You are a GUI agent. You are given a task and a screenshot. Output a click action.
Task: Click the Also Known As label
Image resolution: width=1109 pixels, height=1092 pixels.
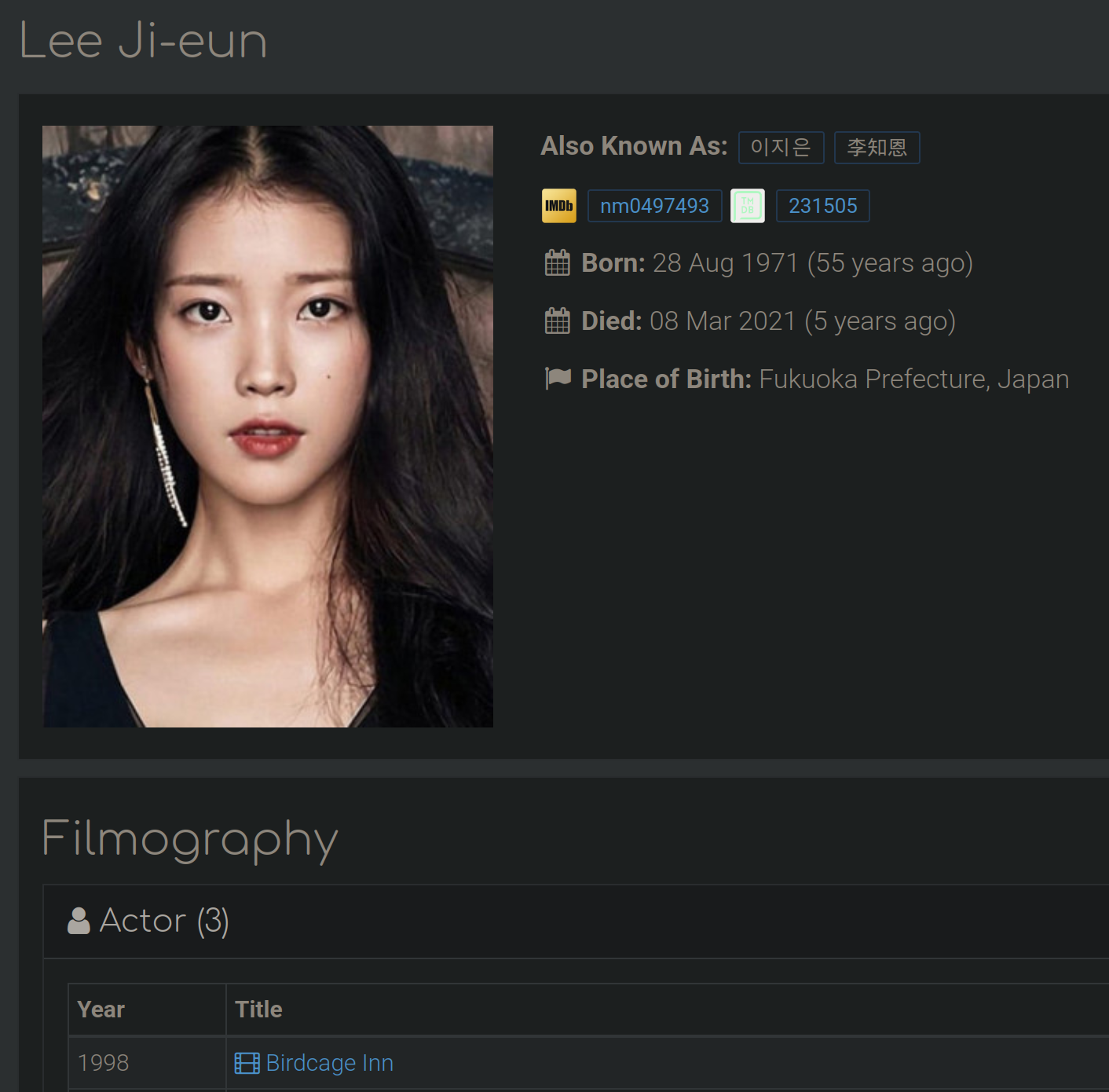pyautogui.click(x=634, y=146)
